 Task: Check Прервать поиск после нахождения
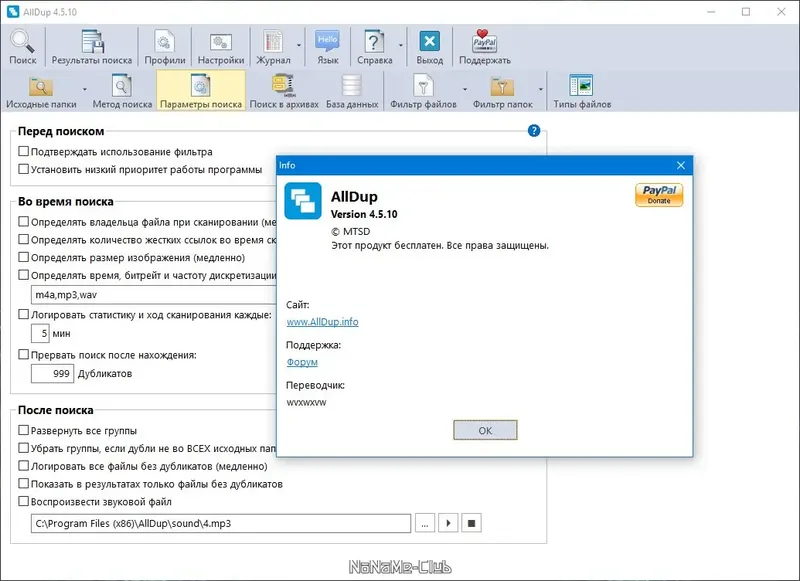(x=23, y=355)
